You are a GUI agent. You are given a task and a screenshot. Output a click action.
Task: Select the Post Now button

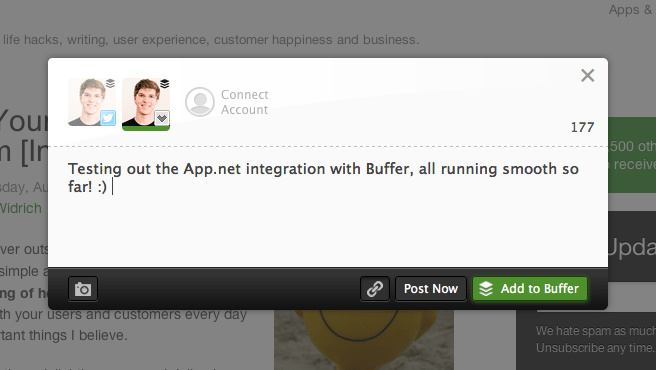(431, 289)
